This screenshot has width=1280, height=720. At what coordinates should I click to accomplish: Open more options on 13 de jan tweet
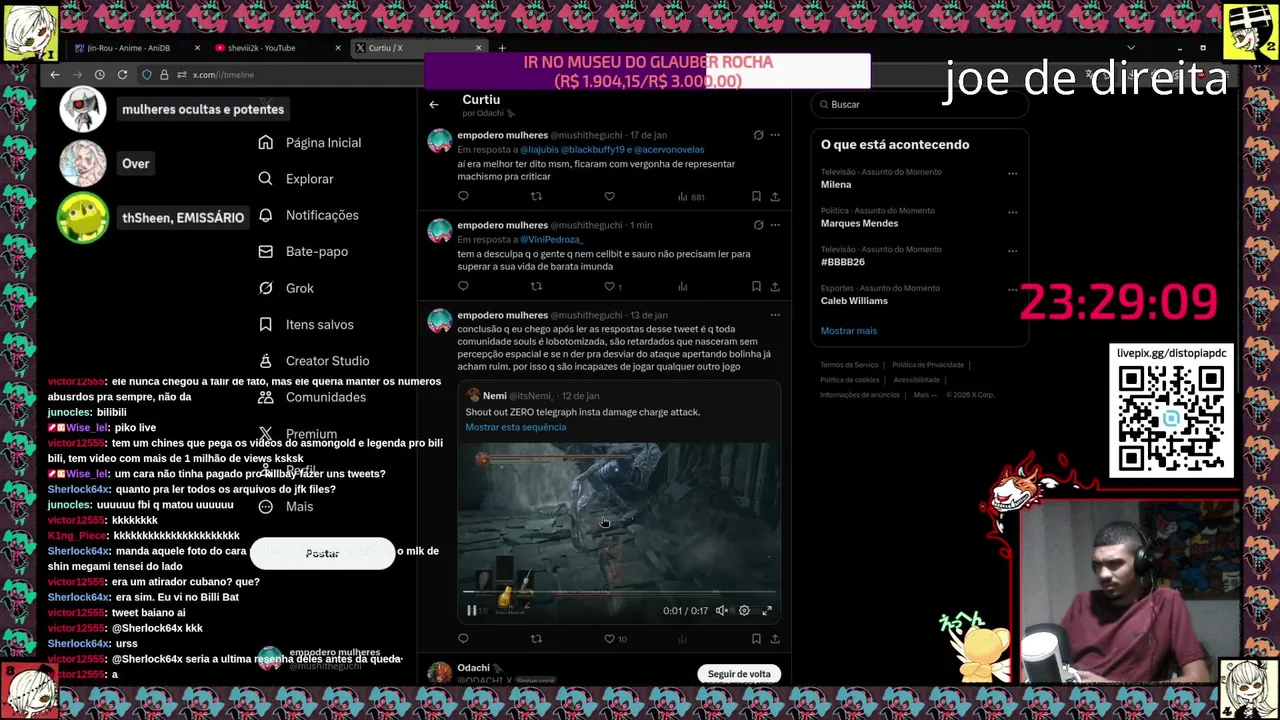pos(775,315)
